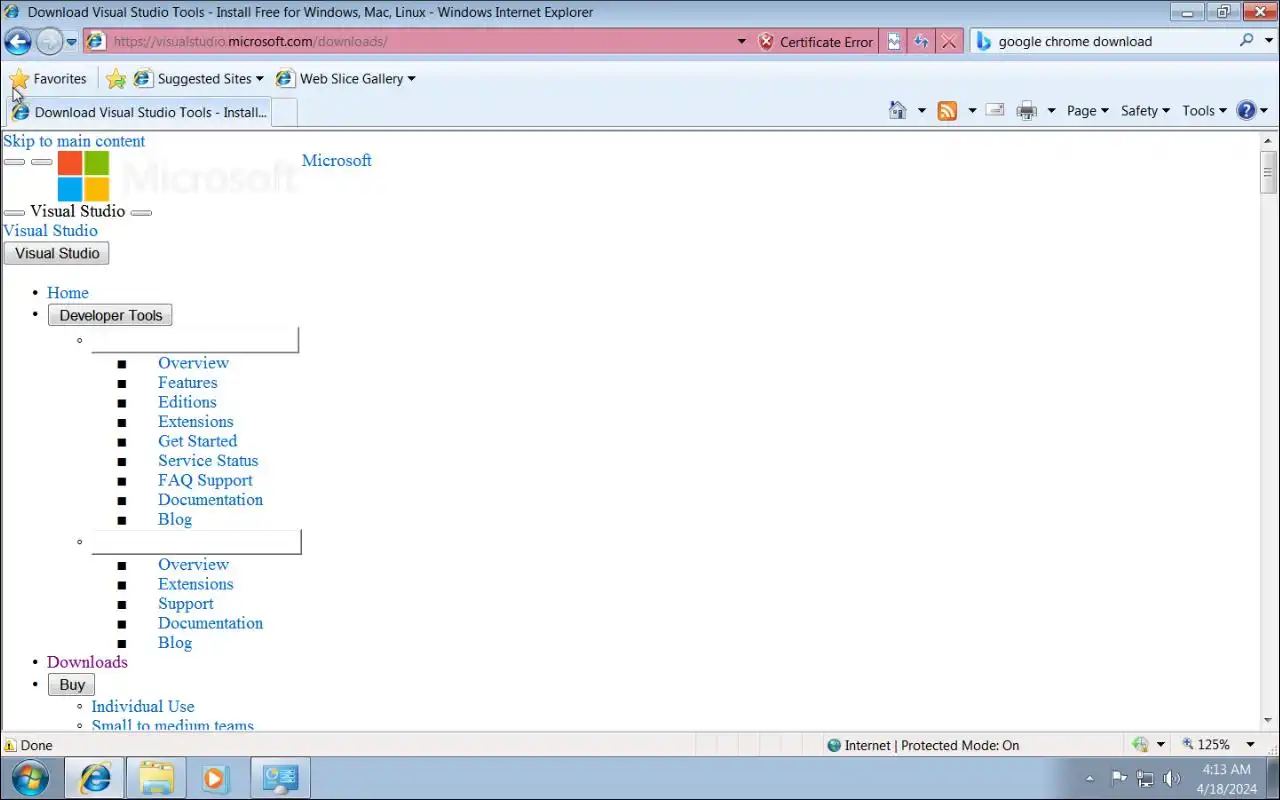Open the Web Slice Gallery dropdown
This screenshot has height=800, width=1280.
345,78
